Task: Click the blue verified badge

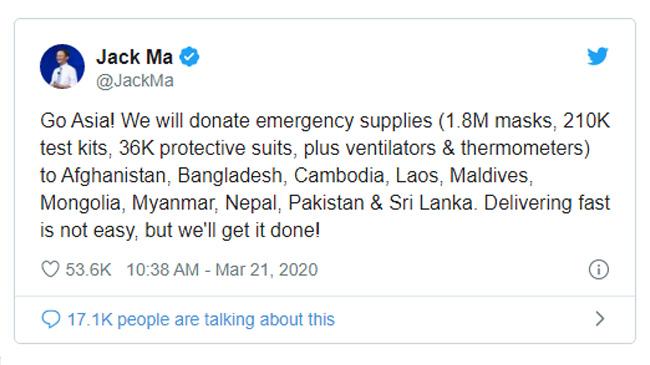Action: tap(189, 57)
